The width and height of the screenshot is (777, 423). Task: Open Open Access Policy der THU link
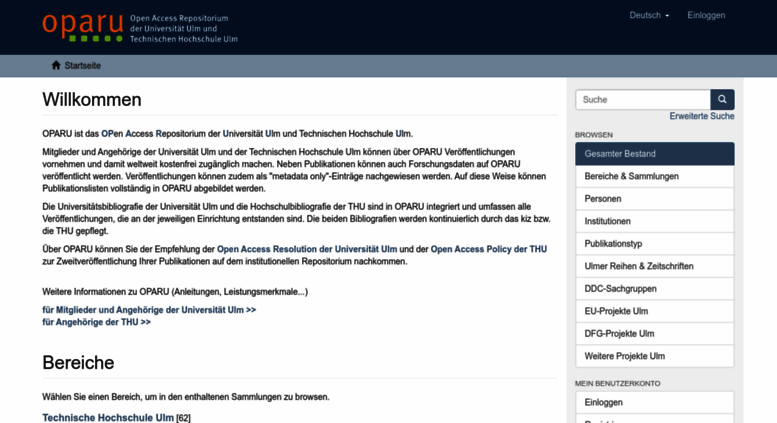pyautogui.click(x=489, y=249)
